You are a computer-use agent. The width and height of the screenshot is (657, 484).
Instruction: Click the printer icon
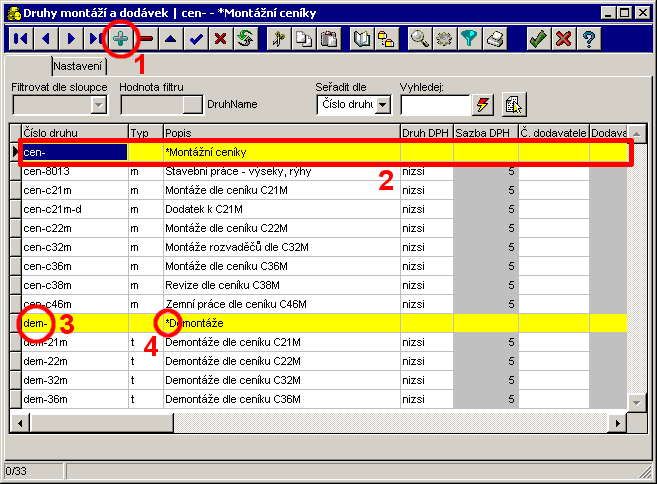coord(494,39)
